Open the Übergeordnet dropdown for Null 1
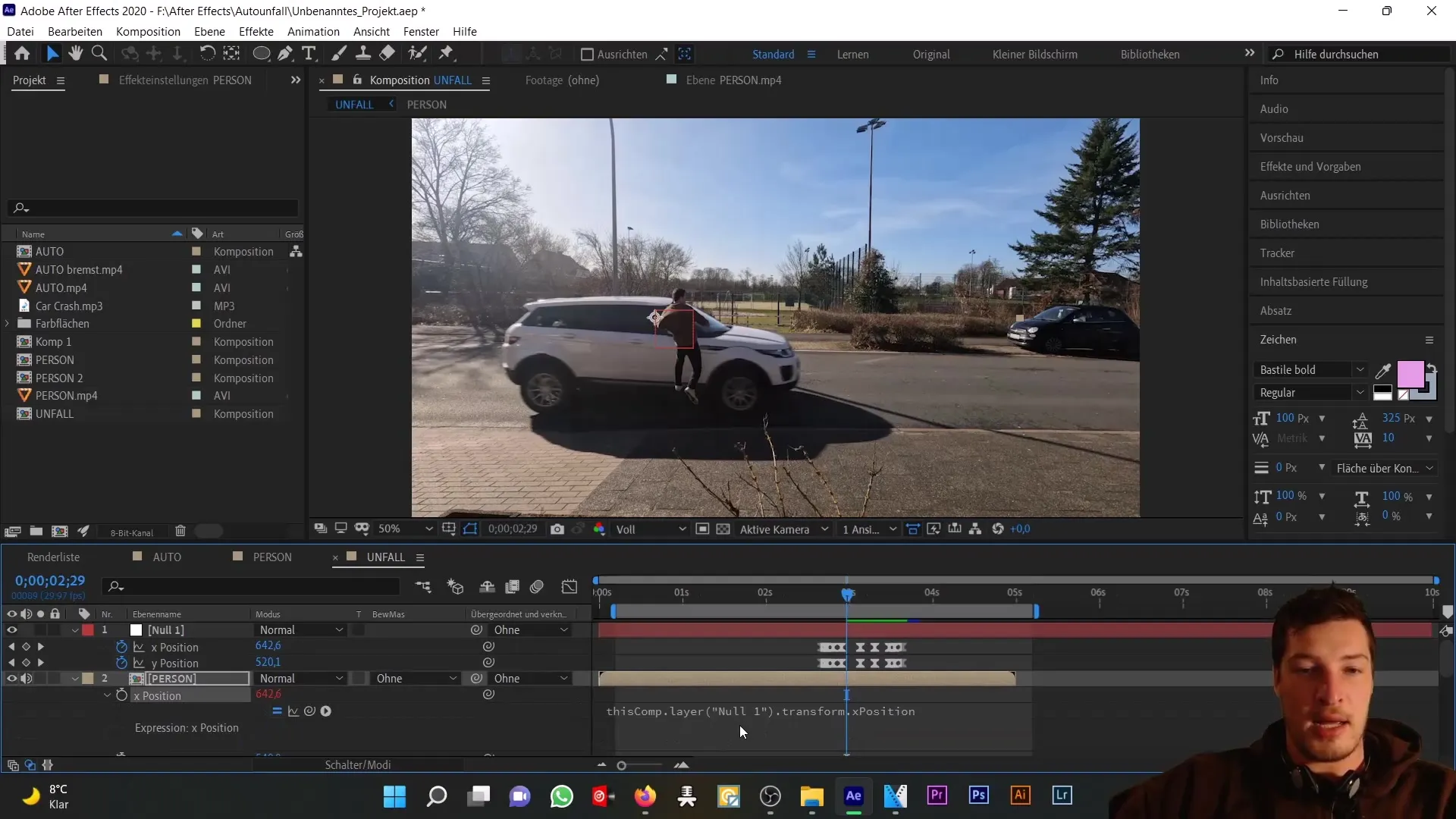 click(x=530, y=629)
